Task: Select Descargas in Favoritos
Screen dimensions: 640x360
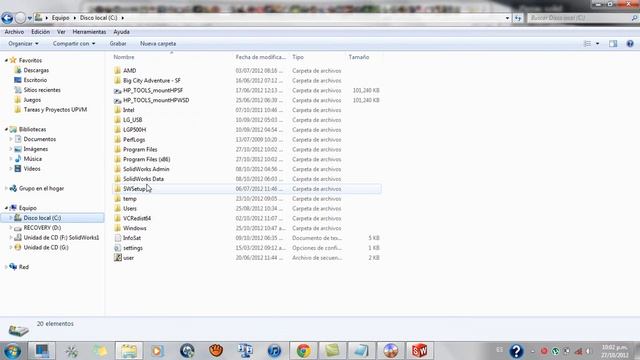Action: [36, 70]
